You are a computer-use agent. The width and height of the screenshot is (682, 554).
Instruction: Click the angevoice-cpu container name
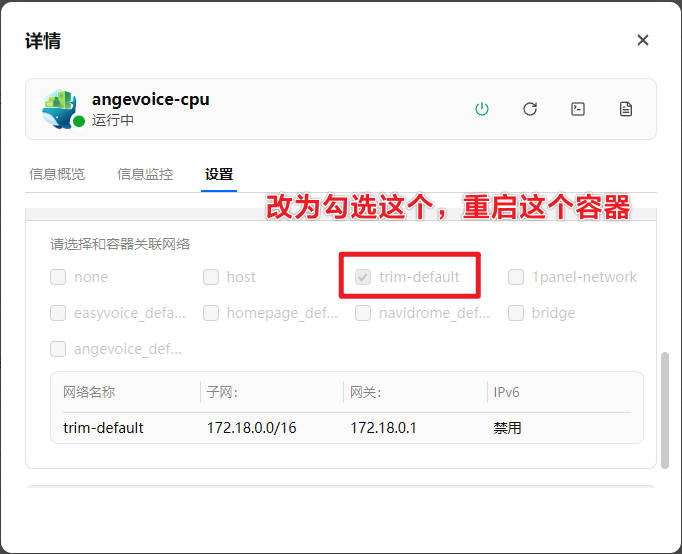[150, 100]
